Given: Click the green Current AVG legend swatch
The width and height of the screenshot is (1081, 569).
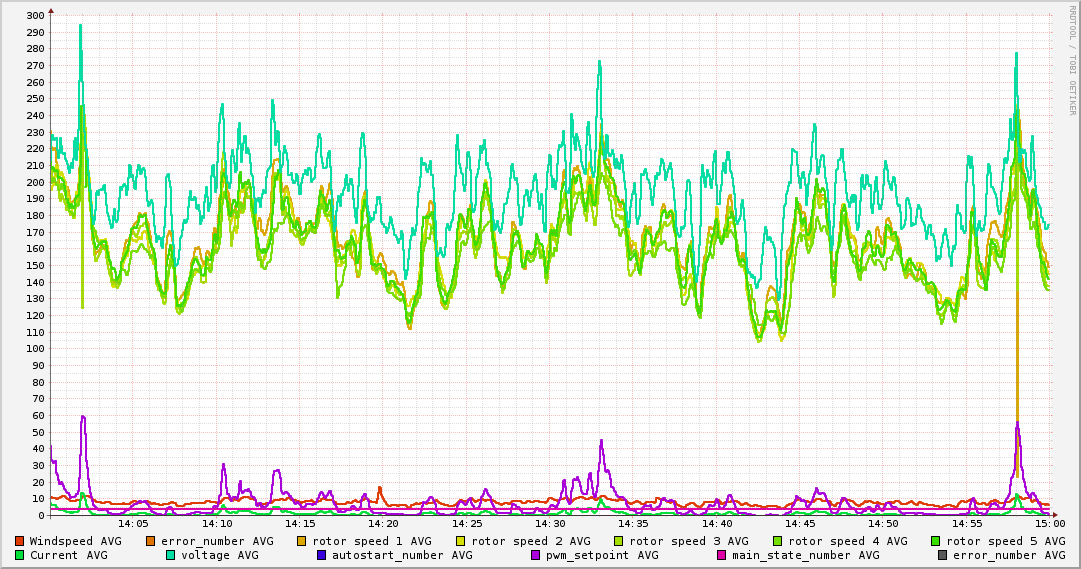Looking at the screenshot, I should click(x=19, y=555).
